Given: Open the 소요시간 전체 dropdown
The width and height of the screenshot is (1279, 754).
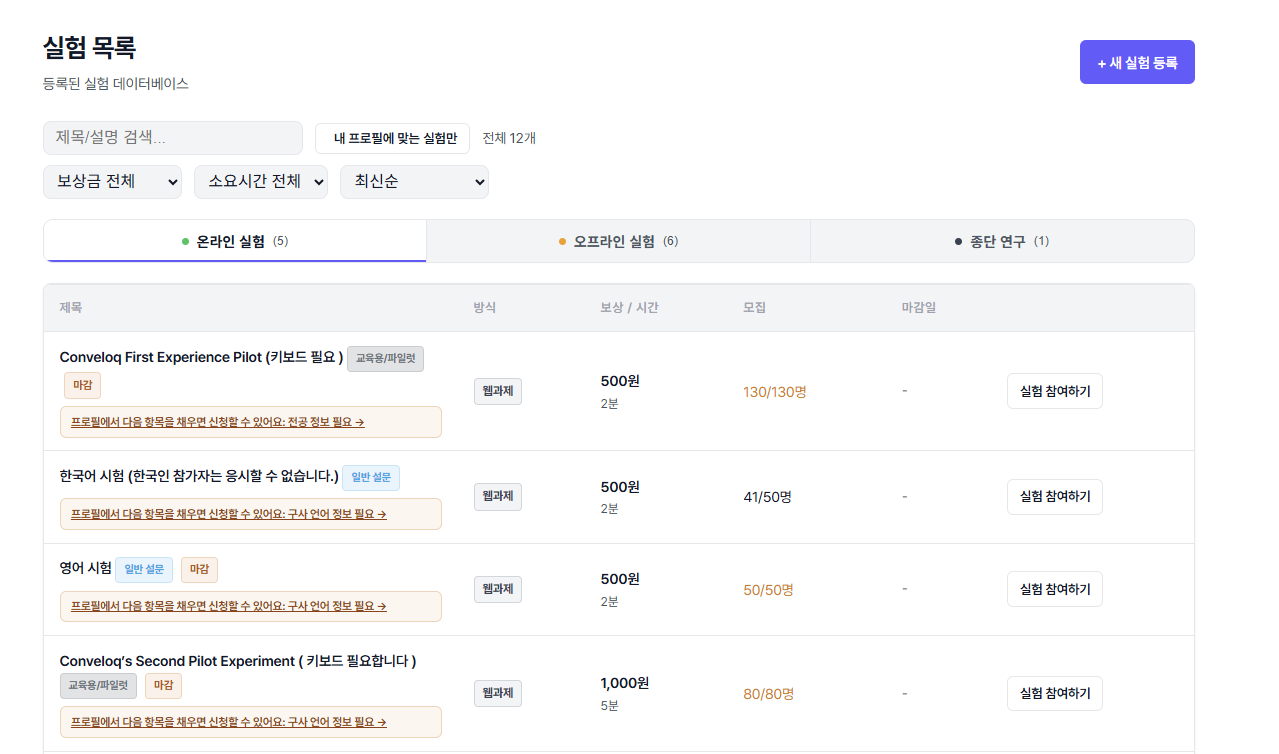Looking at the screenshot, I should click(261, 182).
